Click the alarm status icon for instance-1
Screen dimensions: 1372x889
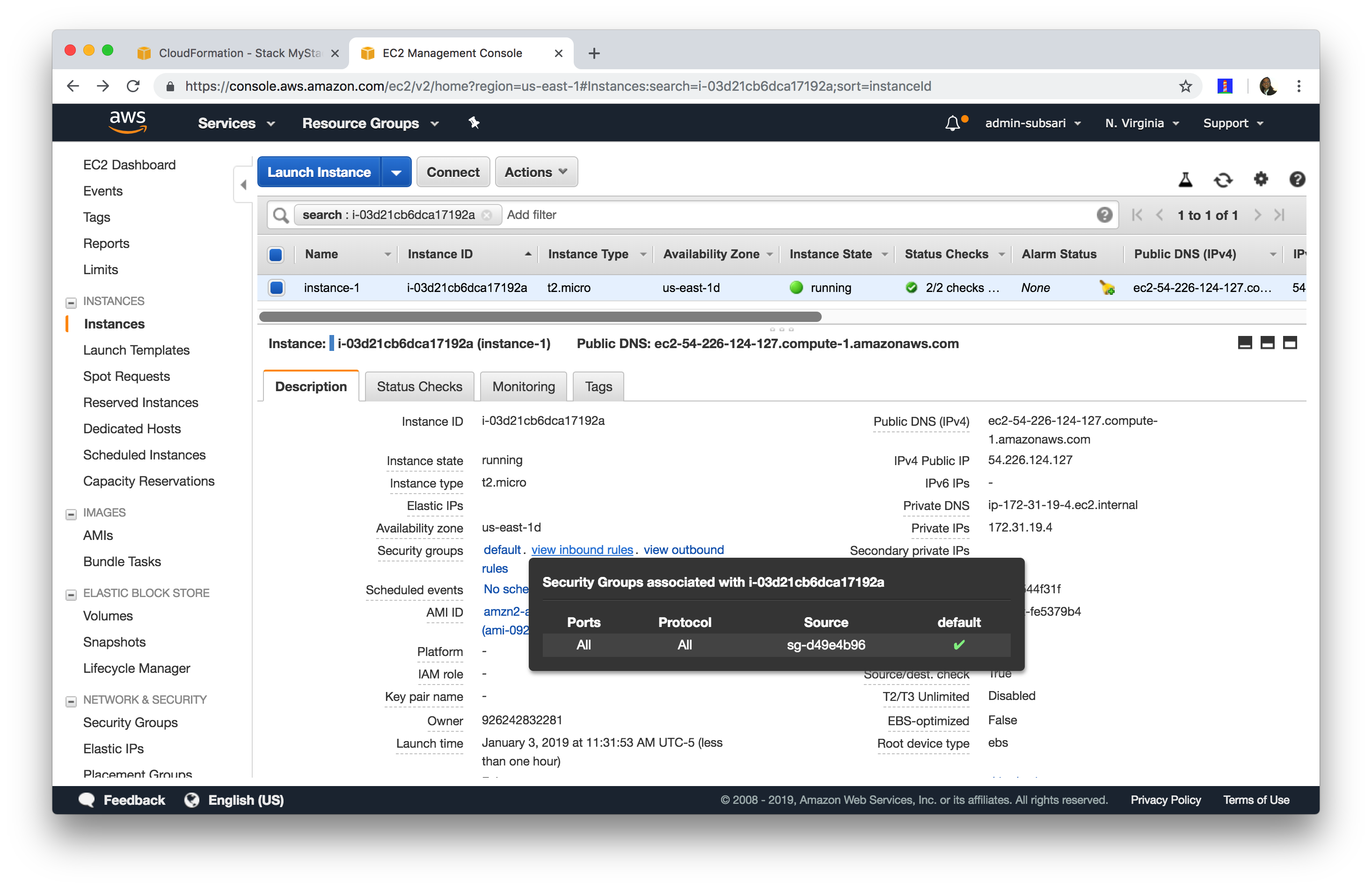pyautogui.click(x=1106, y=287)
